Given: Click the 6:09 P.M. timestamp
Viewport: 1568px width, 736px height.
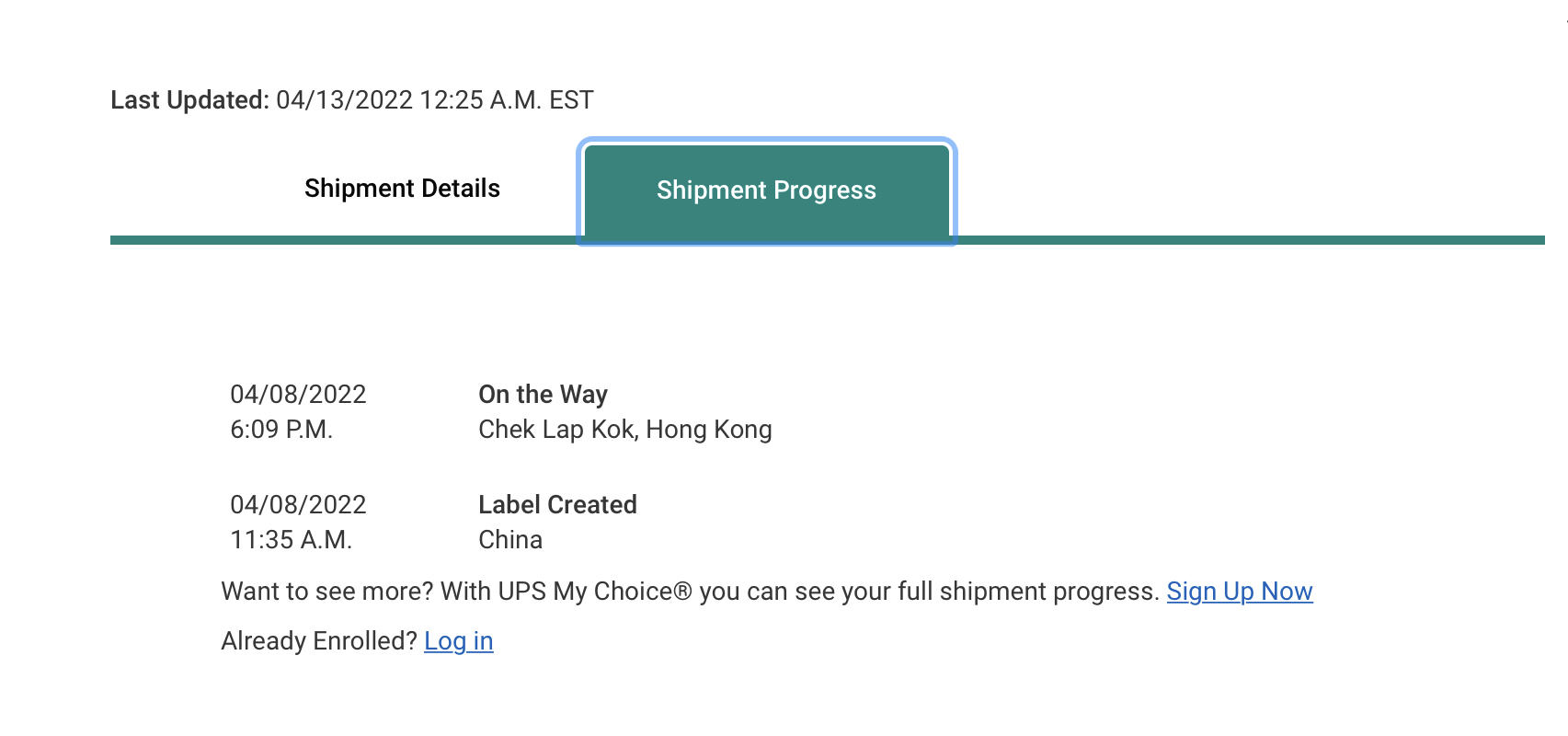Looking at the screenshot, I should pyautogui.click(x=281, y=430).
